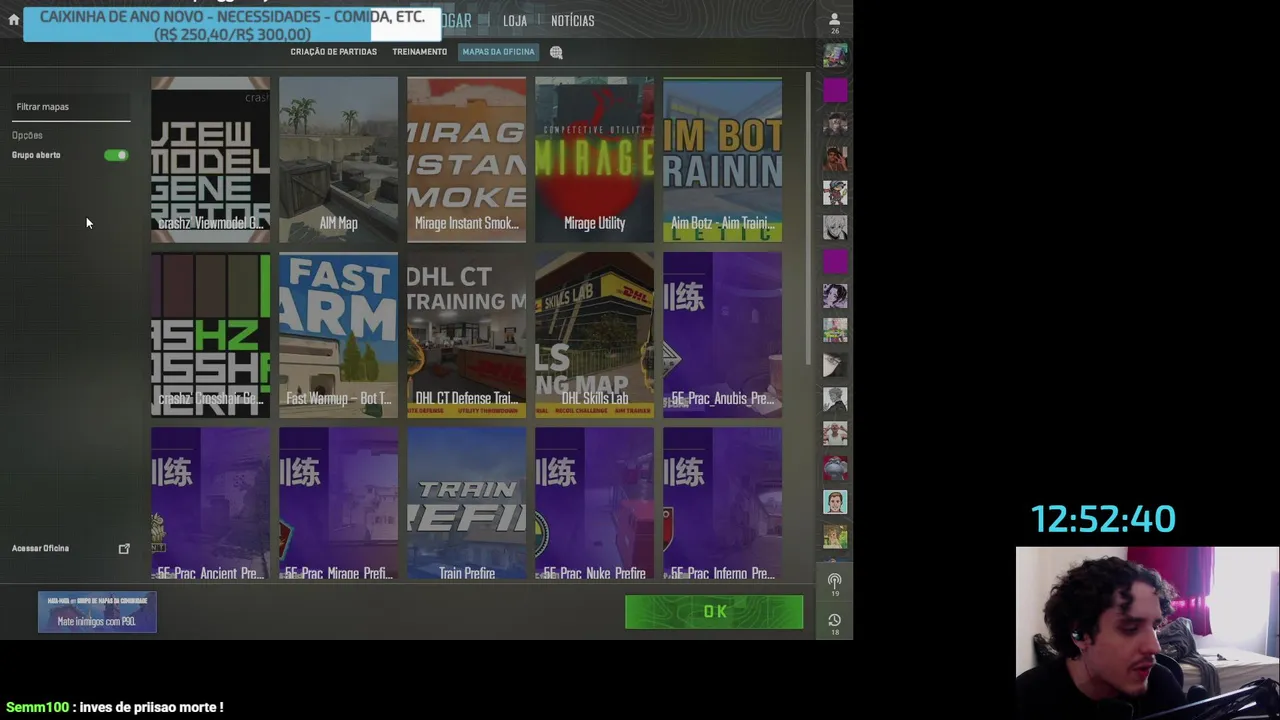Image resolution: width=1280 pixels, height=720 pixels.
Task: Select green-background cartoon friend avatar
Action: (835, 502)
